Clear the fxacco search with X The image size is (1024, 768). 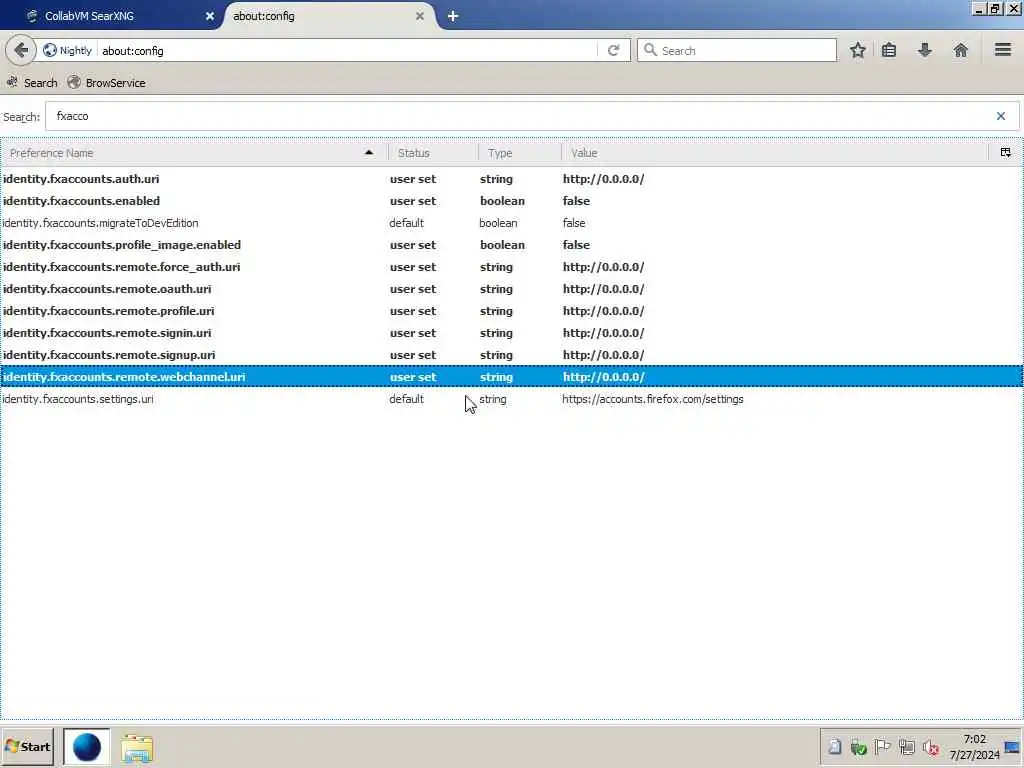point(1000,116)
